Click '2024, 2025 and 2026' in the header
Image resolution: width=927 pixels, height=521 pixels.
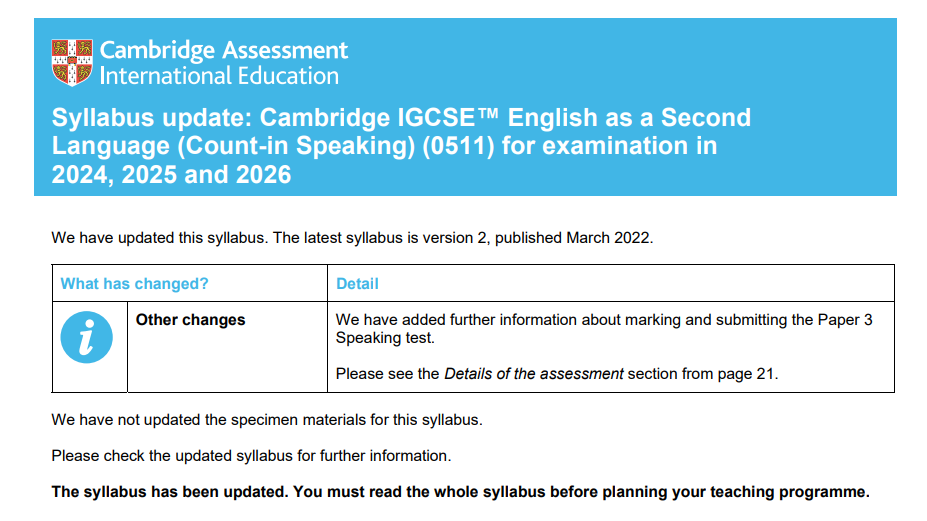pyautogui.click(x=171, y=175)
